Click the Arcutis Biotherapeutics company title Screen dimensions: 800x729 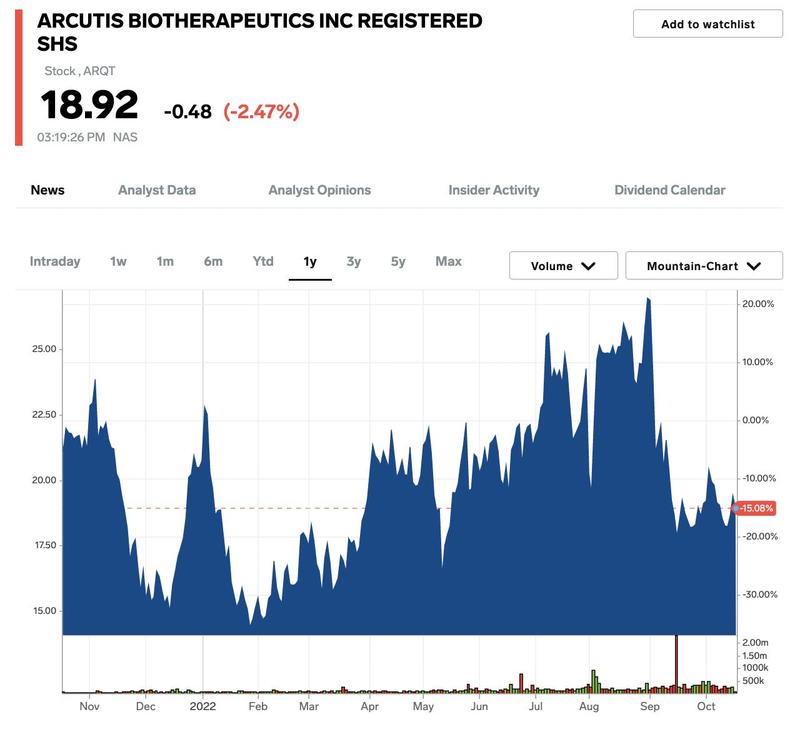click(260, 32)
